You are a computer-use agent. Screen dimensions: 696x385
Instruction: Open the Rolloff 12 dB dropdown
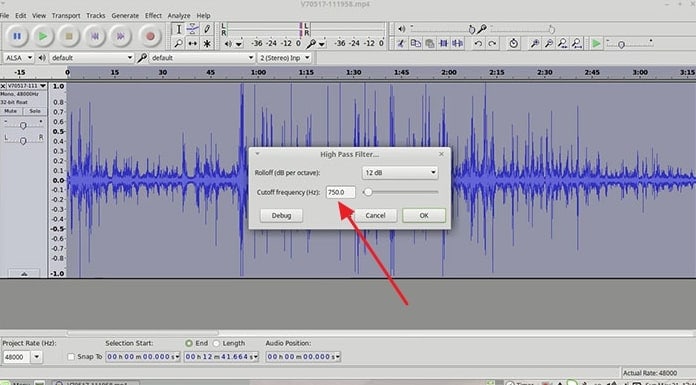pyautogui.click(x=399, y=173)
